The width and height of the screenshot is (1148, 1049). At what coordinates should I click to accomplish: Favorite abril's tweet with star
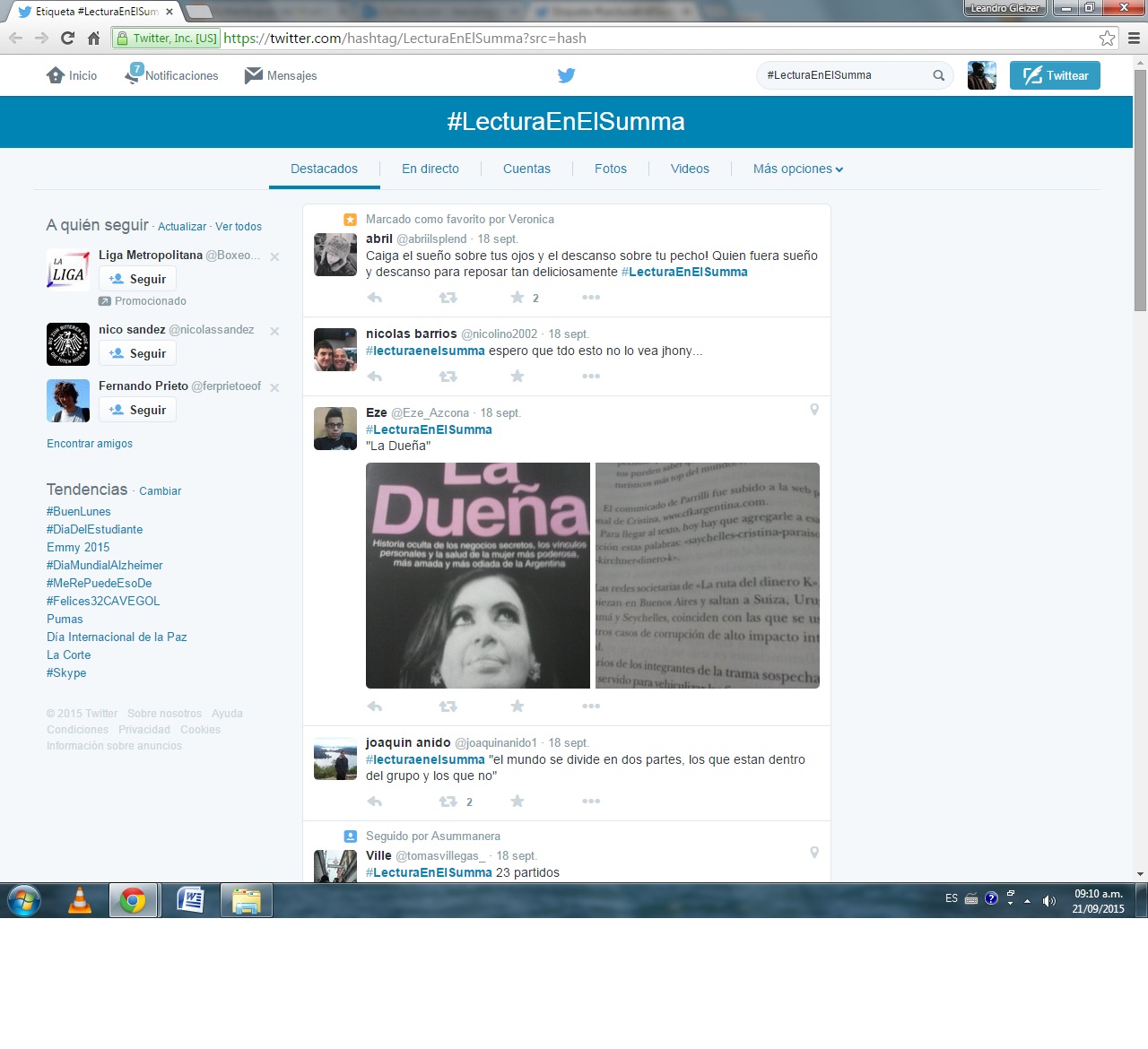pos(517,298)
